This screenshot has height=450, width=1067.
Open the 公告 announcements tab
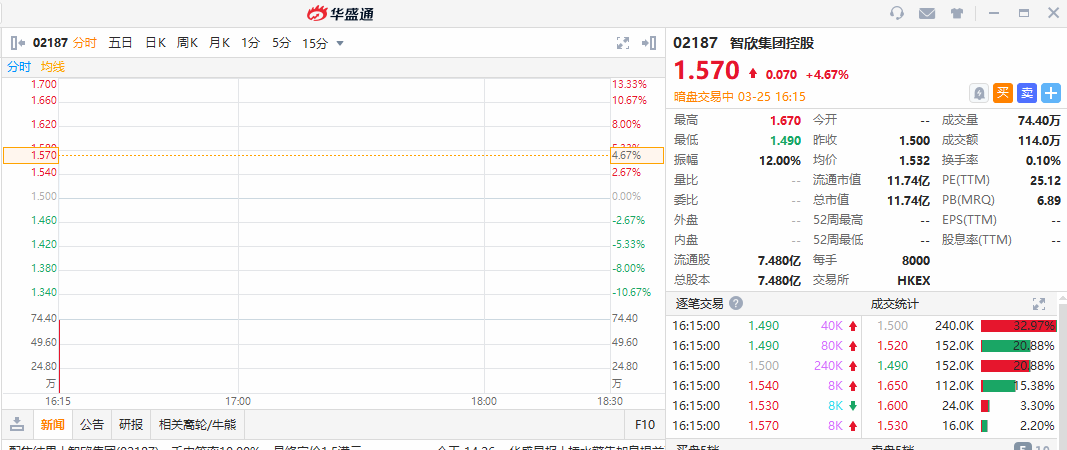[92, 425]
